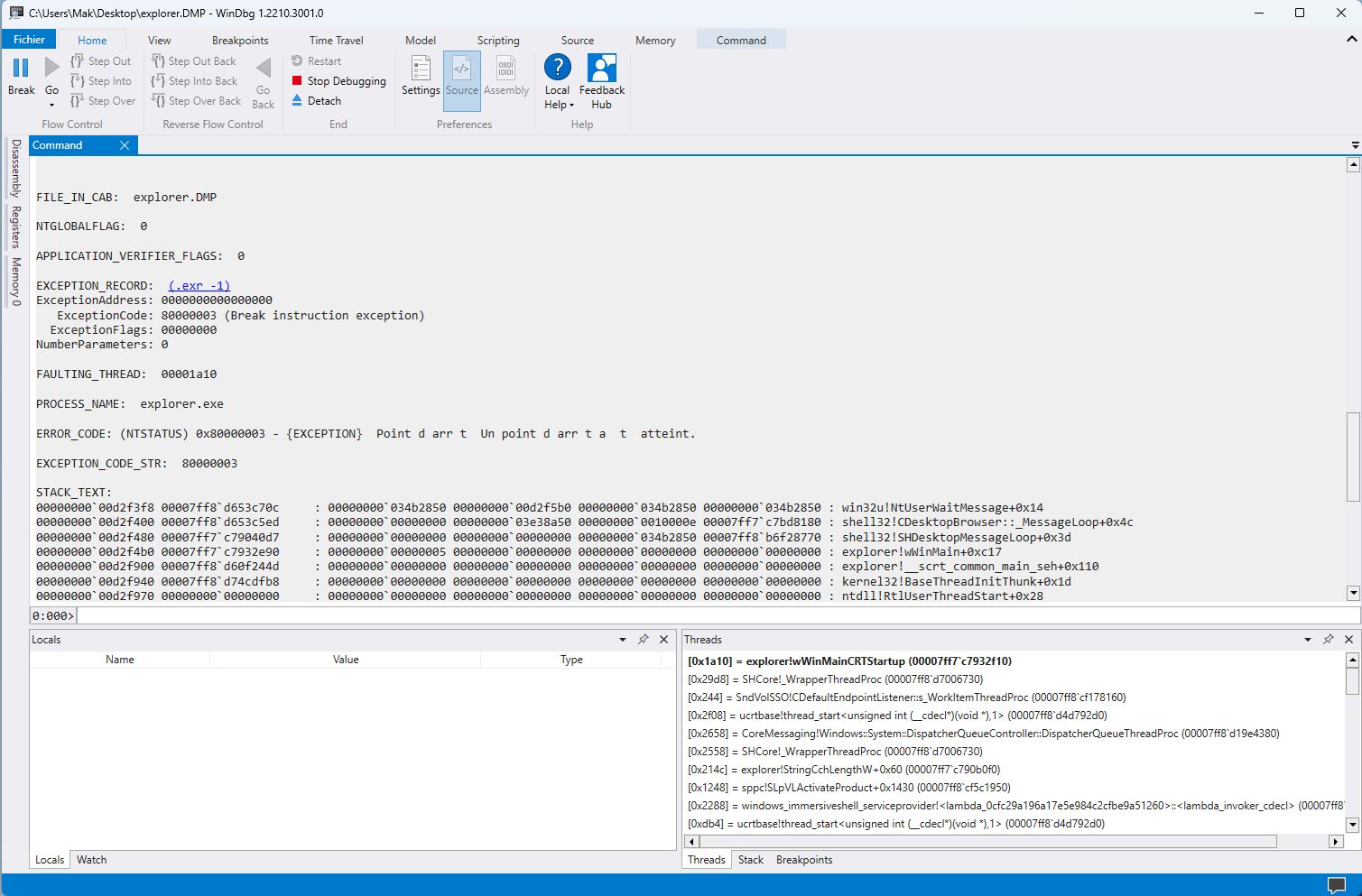
Task: Click the command input field
Action: [718, 615]
